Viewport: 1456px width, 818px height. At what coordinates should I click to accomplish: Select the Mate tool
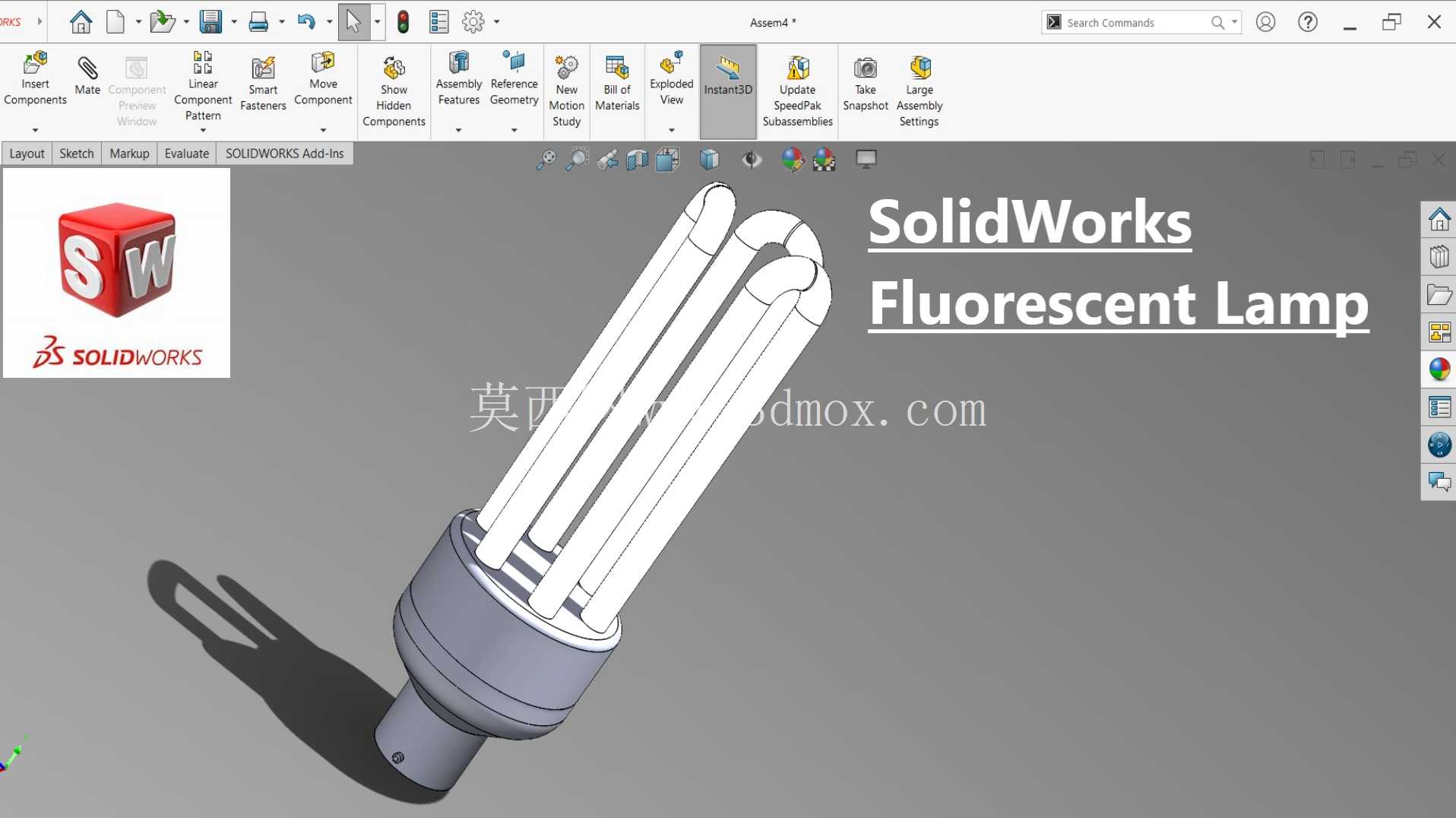coord(87,76)
